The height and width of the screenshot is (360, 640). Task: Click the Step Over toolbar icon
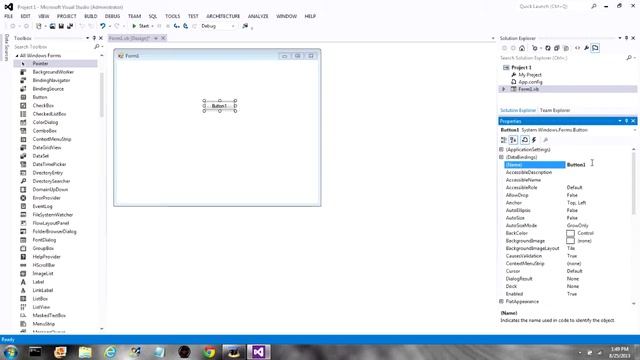(x=185, y=26)
